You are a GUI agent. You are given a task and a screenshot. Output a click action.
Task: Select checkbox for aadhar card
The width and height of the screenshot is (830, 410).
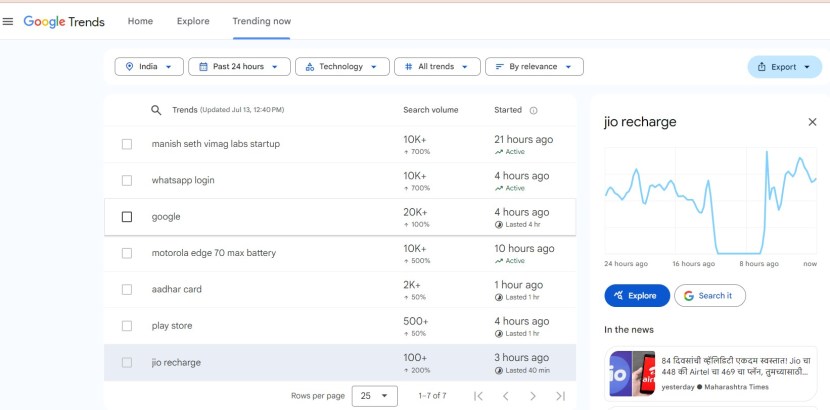pyautogui.click(x=127, y=289)
